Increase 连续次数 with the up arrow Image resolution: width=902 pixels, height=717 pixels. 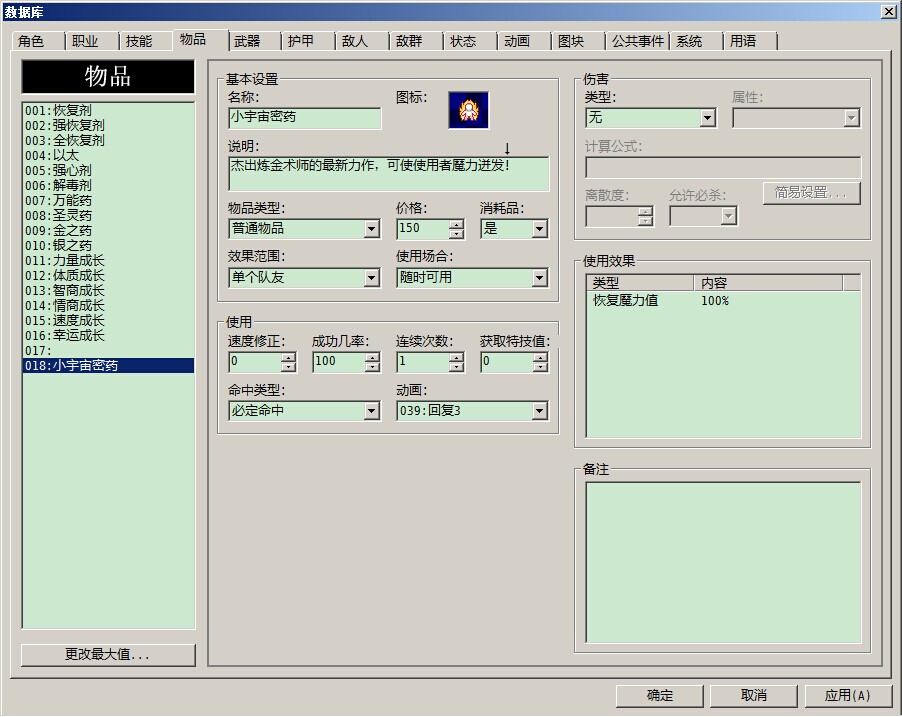(x=456, y=357)
